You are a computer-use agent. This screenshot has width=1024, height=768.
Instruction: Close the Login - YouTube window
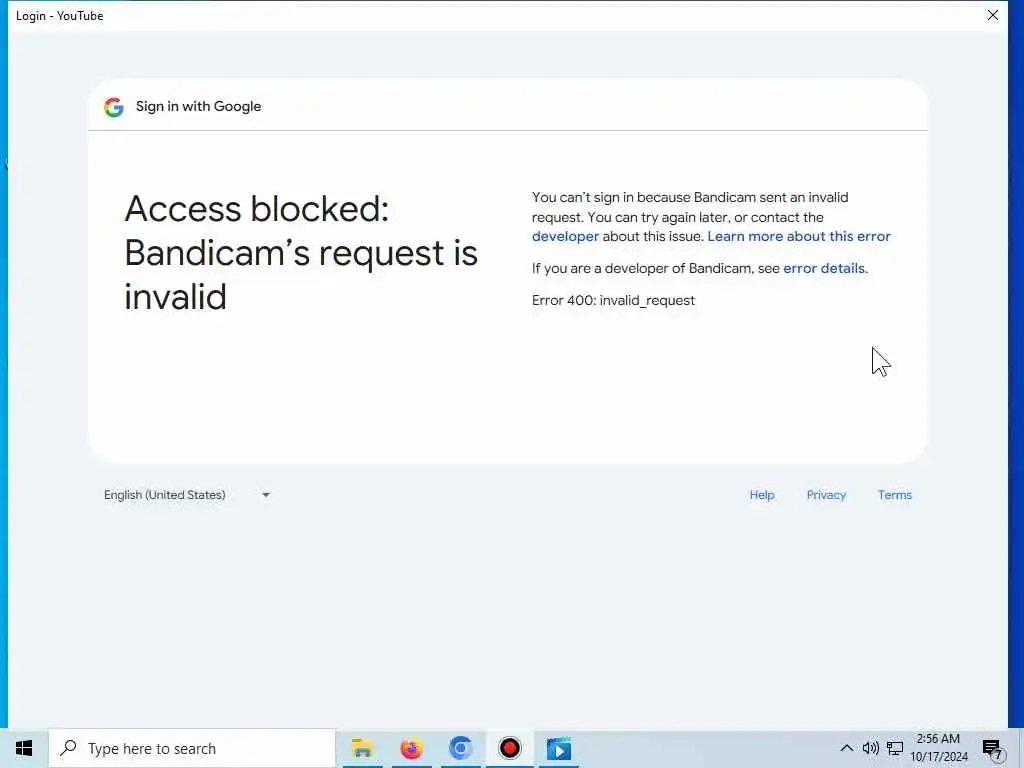click(x=993, y=15)
